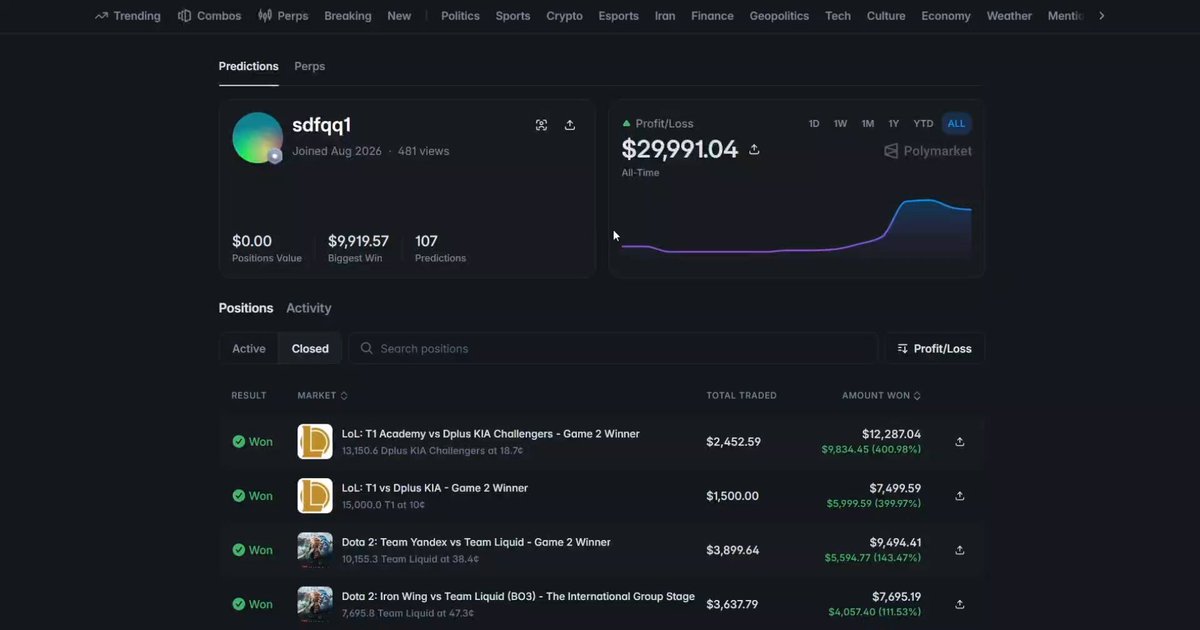Image resolution: width=1200 pixels, height=630 pixels.
Task: Open the Economy category
Action: [946, 16]
